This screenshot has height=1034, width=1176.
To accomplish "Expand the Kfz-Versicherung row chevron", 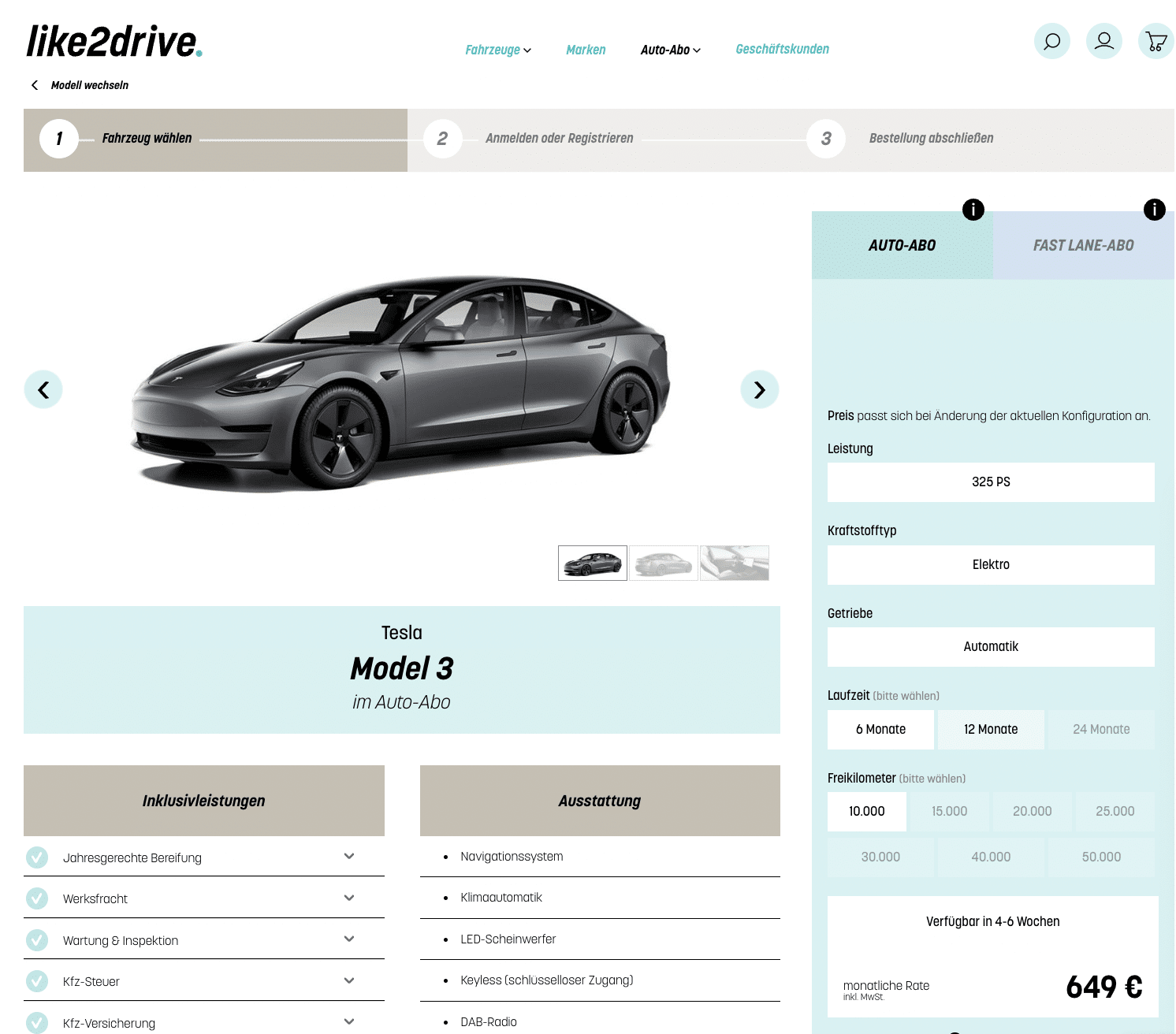I will tap(349, 1021).
